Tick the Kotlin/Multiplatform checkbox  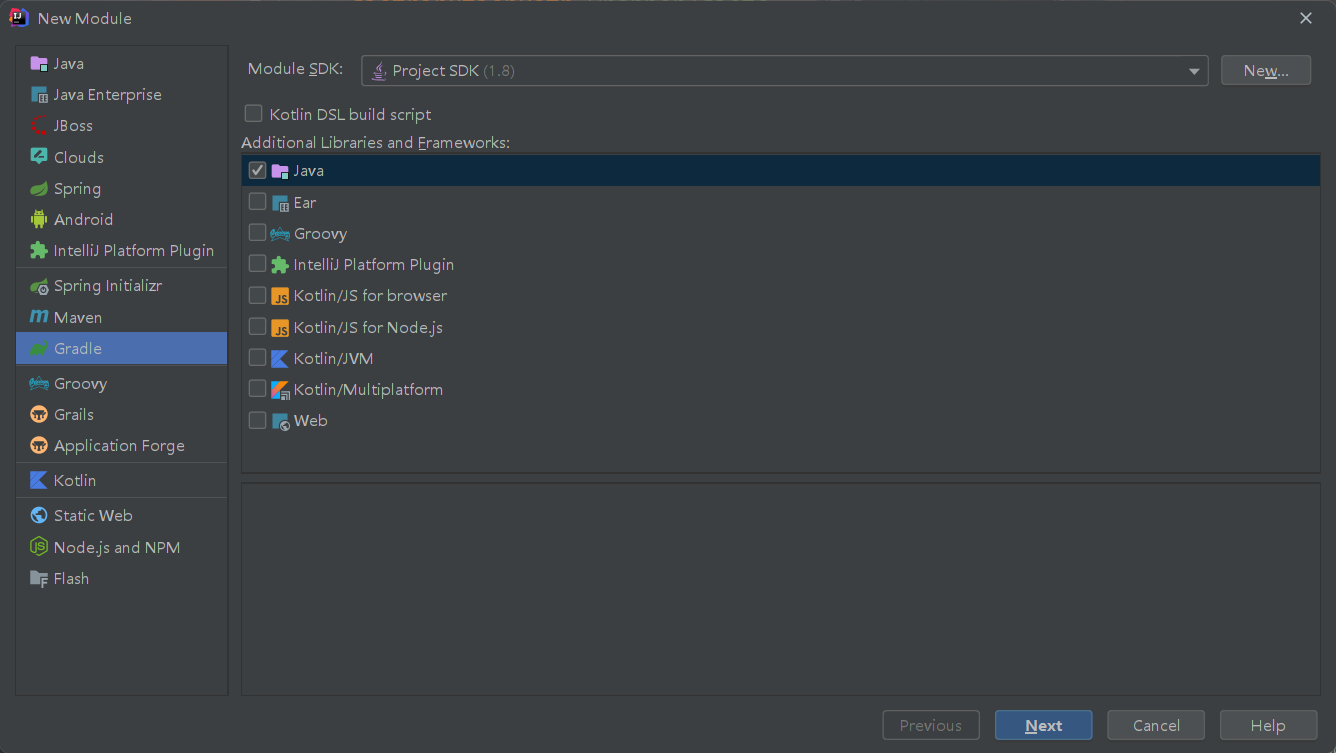point(257,389)
